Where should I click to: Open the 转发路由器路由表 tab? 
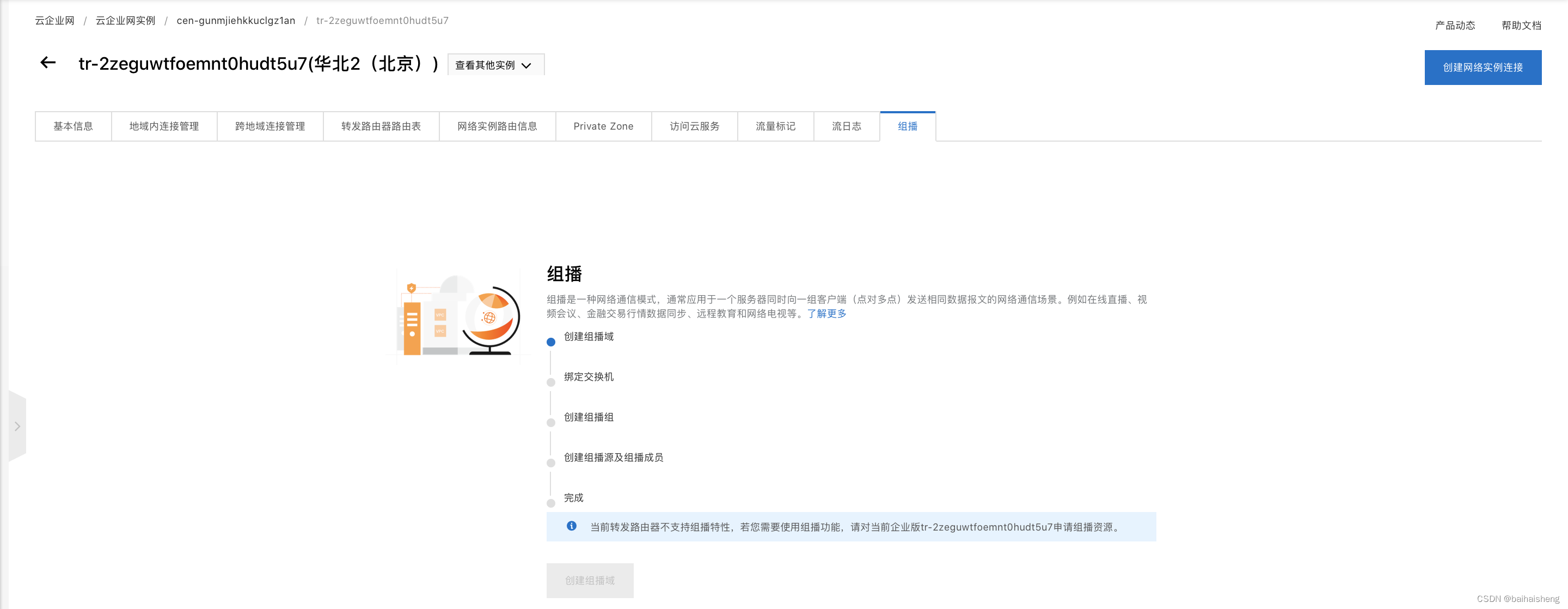[381, 126]
